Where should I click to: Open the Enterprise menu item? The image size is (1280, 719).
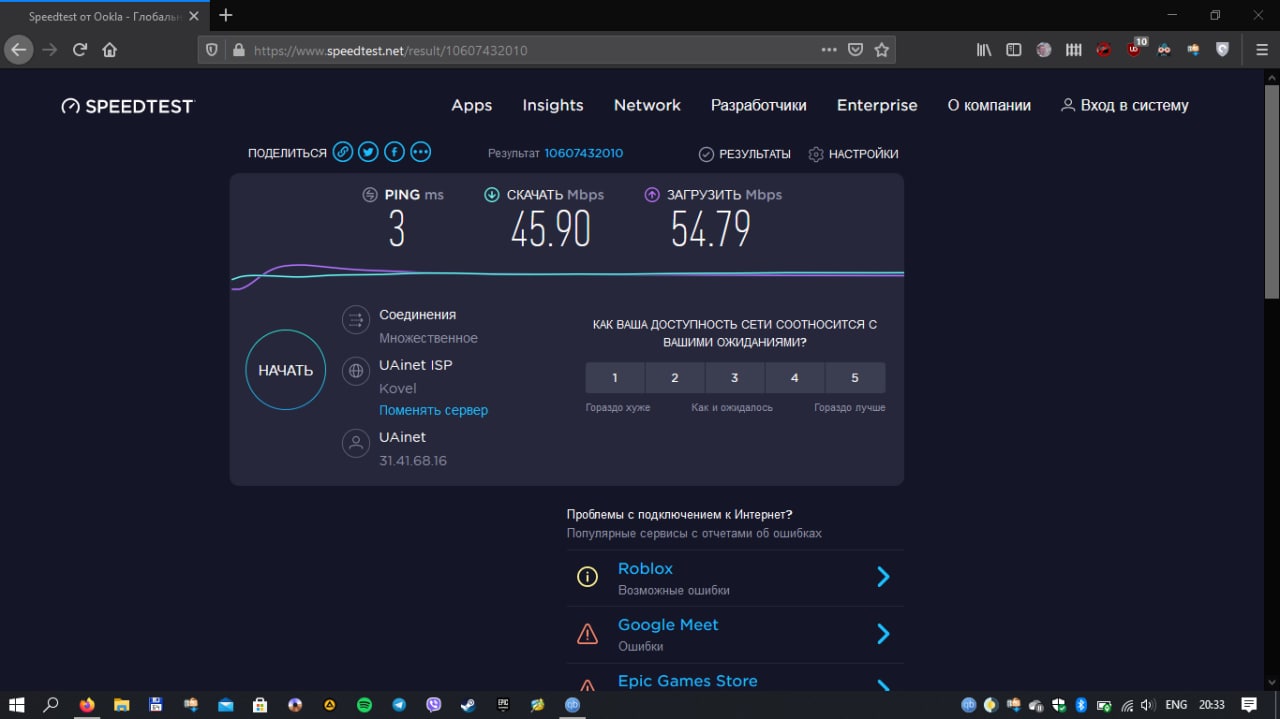tap(877, 105)
